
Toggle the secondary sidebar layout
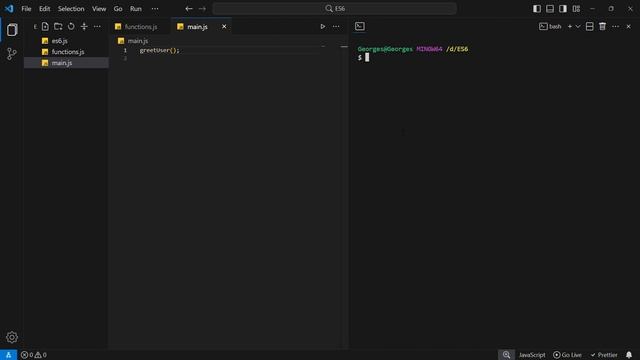563,9
